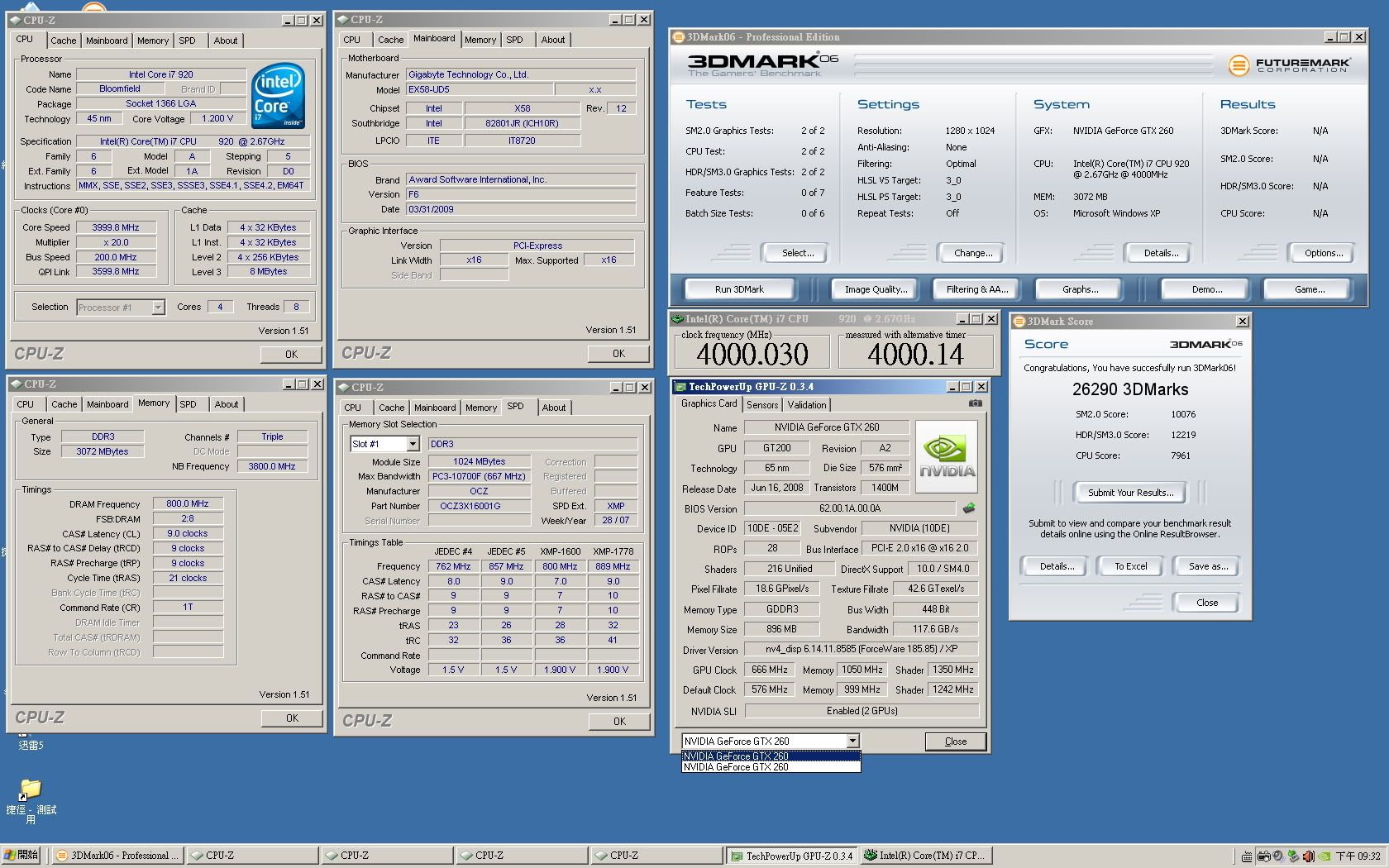Viewport: 1389px width, 868px height.
Task: Click the GPU-Z title bar icon
Action: (680, 387)
